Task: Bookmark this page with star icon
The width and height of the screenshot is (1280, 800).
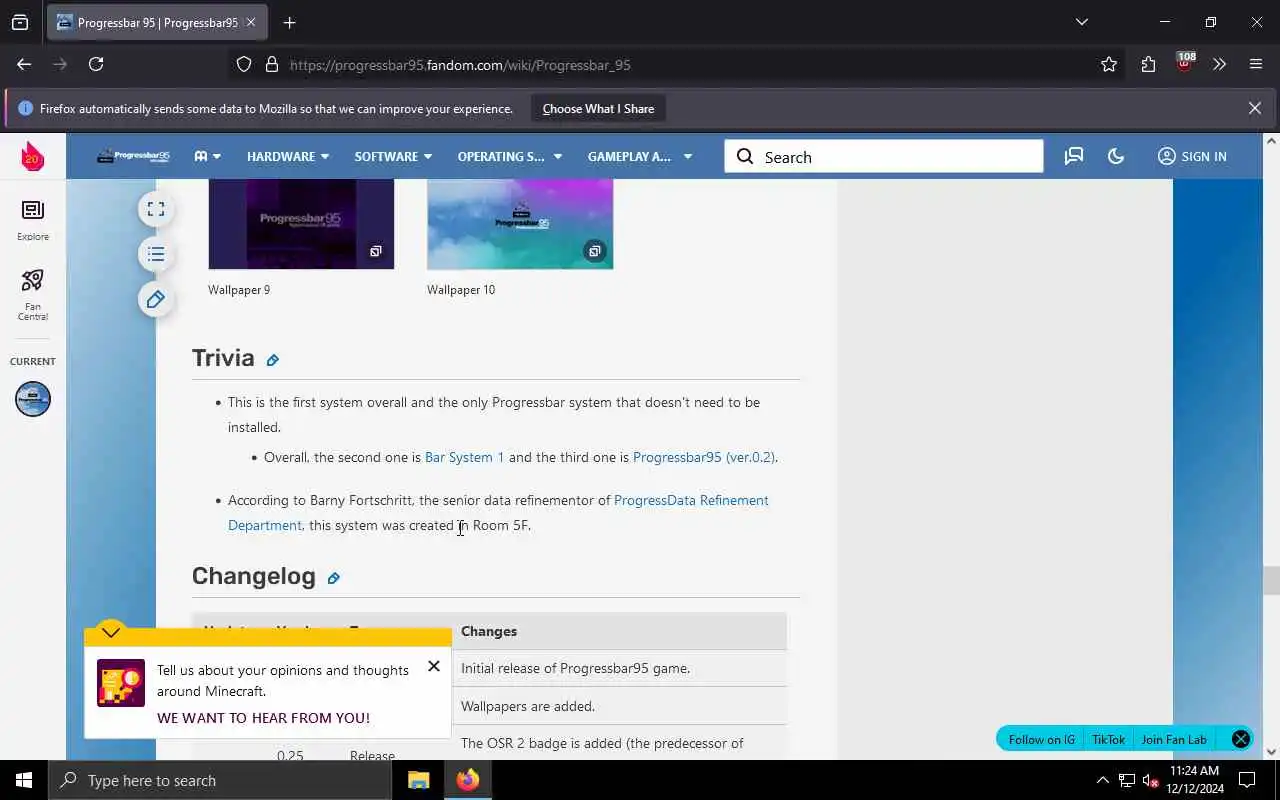Action: (x=1109, y=64)
